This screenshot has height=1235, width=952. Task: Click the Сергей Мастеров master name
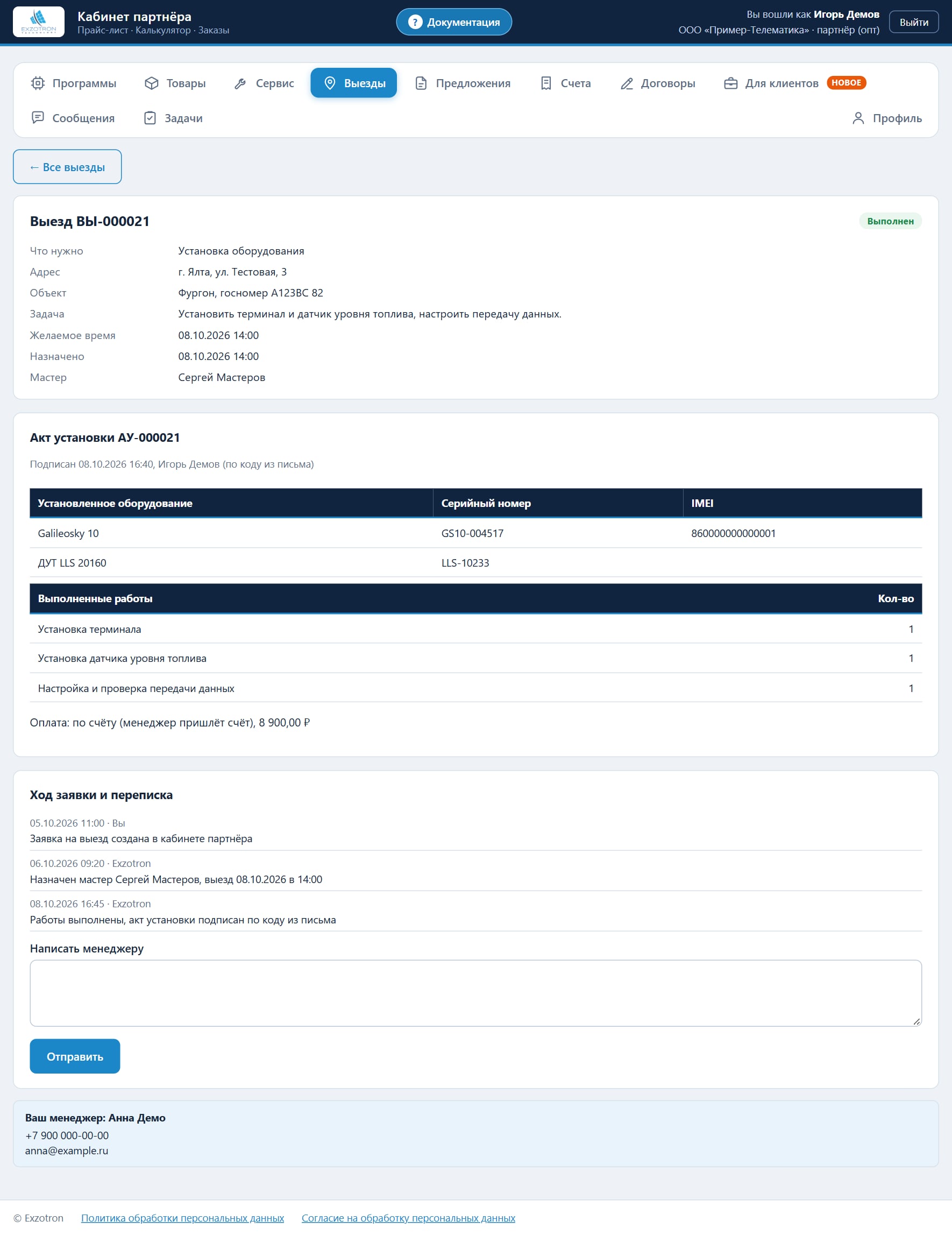(222, 377)
